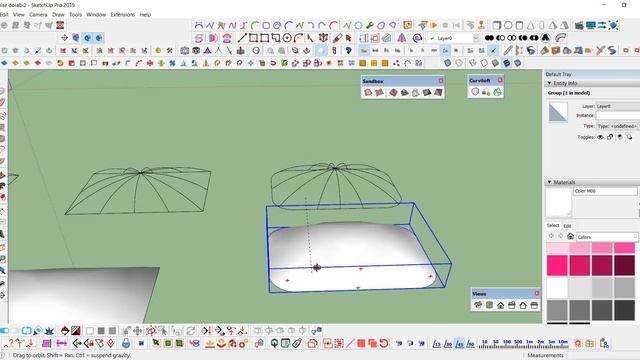
Task: Toggle the 15 degree angle snap button
Action: pos(437,343)
